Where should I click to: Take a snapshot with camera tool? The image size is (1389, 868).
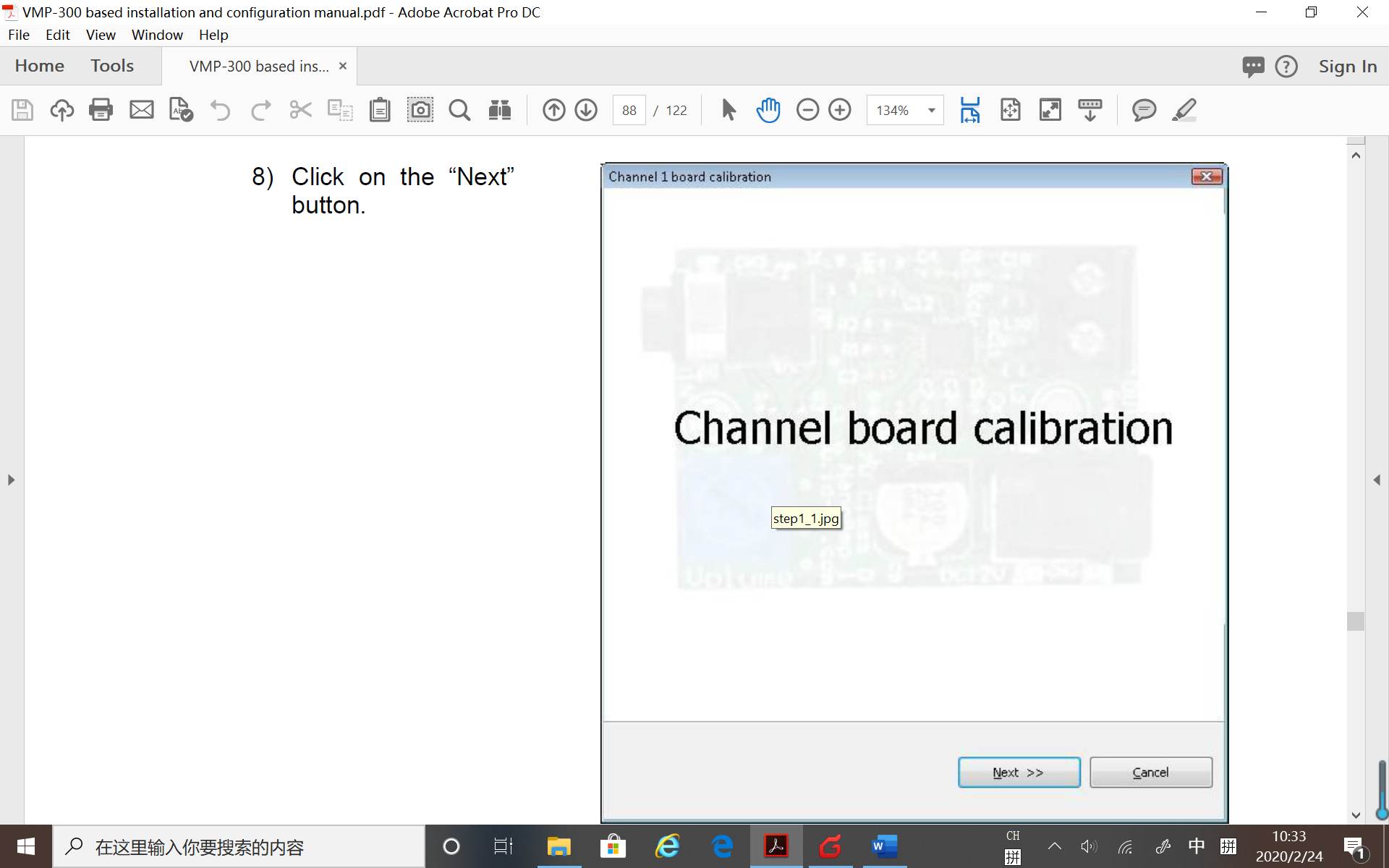[420, 110]
